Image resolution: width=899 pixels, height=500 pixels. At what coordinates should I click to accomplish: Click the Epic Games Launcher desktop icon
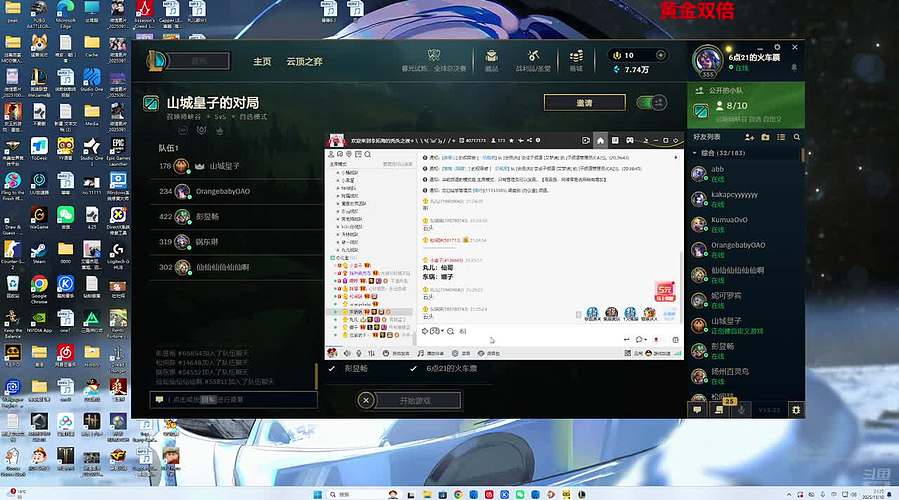click(x=118, y=151)
